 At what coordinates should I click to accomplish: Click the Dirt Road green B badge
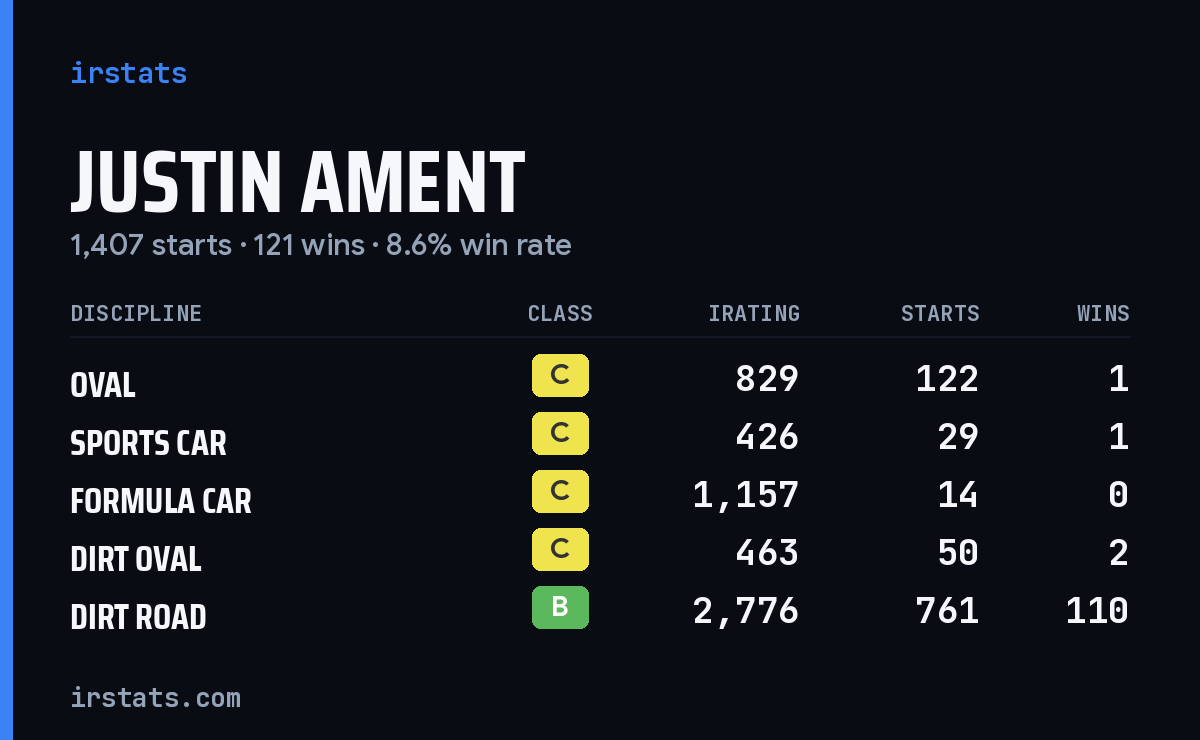560,608
